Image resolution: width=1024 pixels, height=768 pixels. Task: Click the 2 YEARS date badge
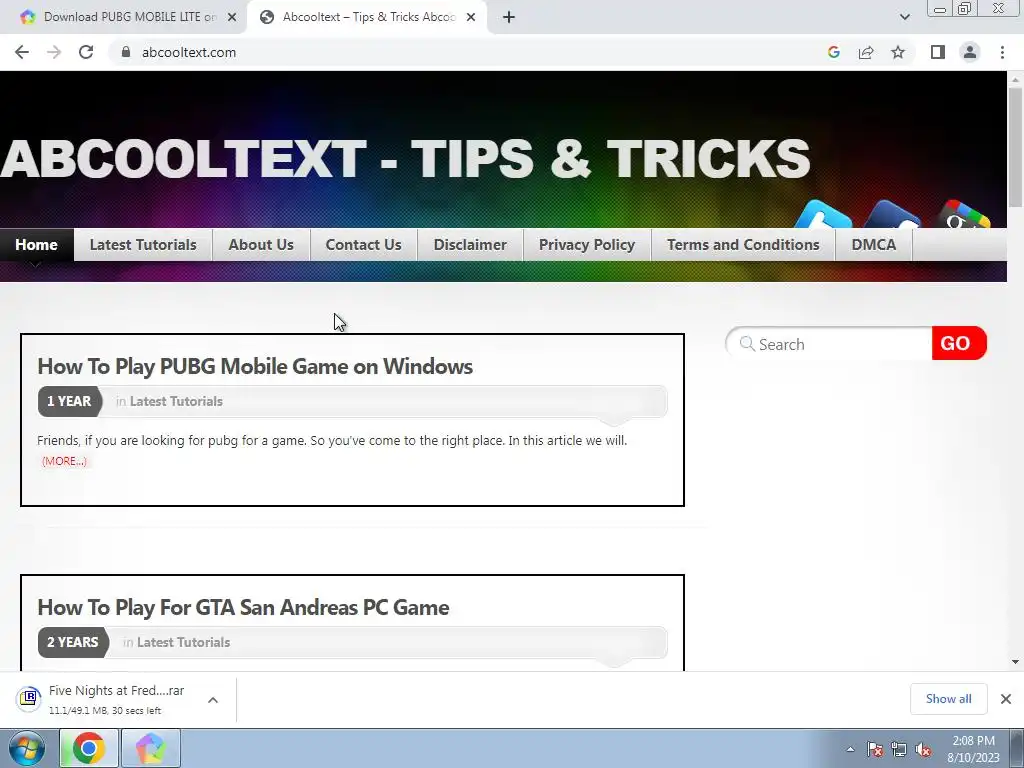[73, 643]
